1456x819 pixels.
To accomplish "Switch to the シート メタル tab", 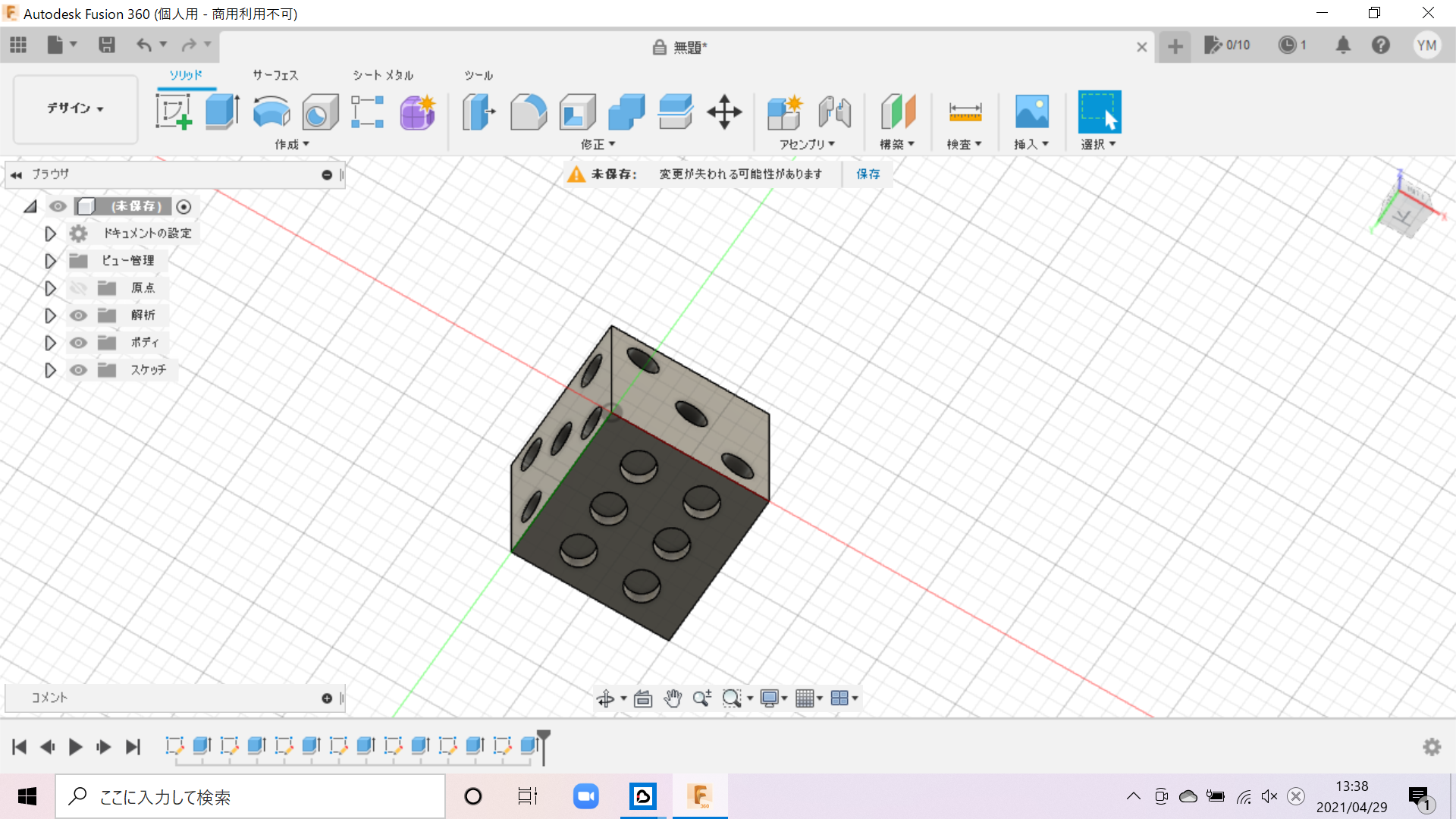I will 383,75.
